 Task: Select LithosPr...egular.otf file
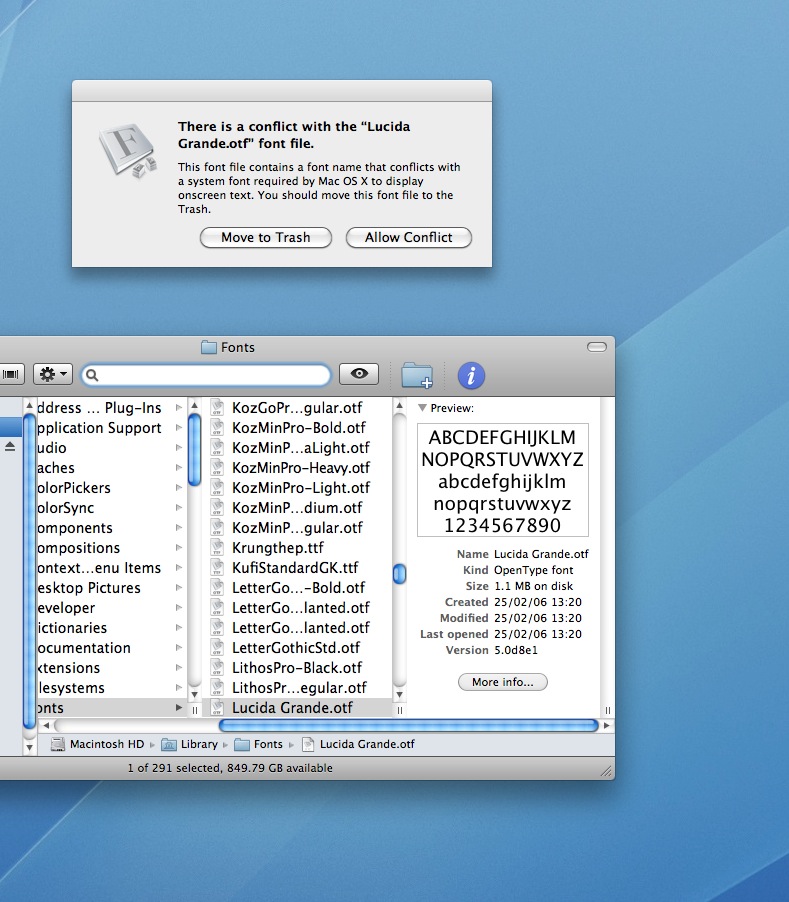297,688
